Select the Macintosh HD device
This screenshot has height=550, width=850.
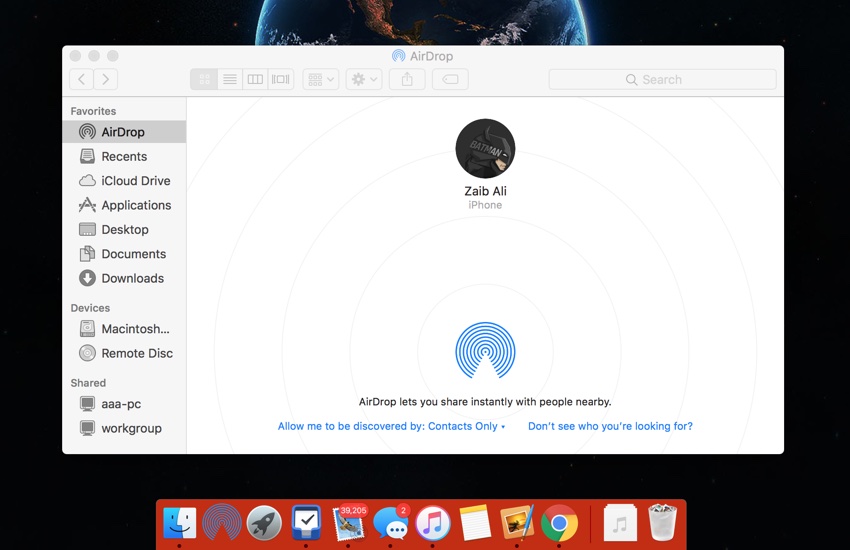point(124,328)
